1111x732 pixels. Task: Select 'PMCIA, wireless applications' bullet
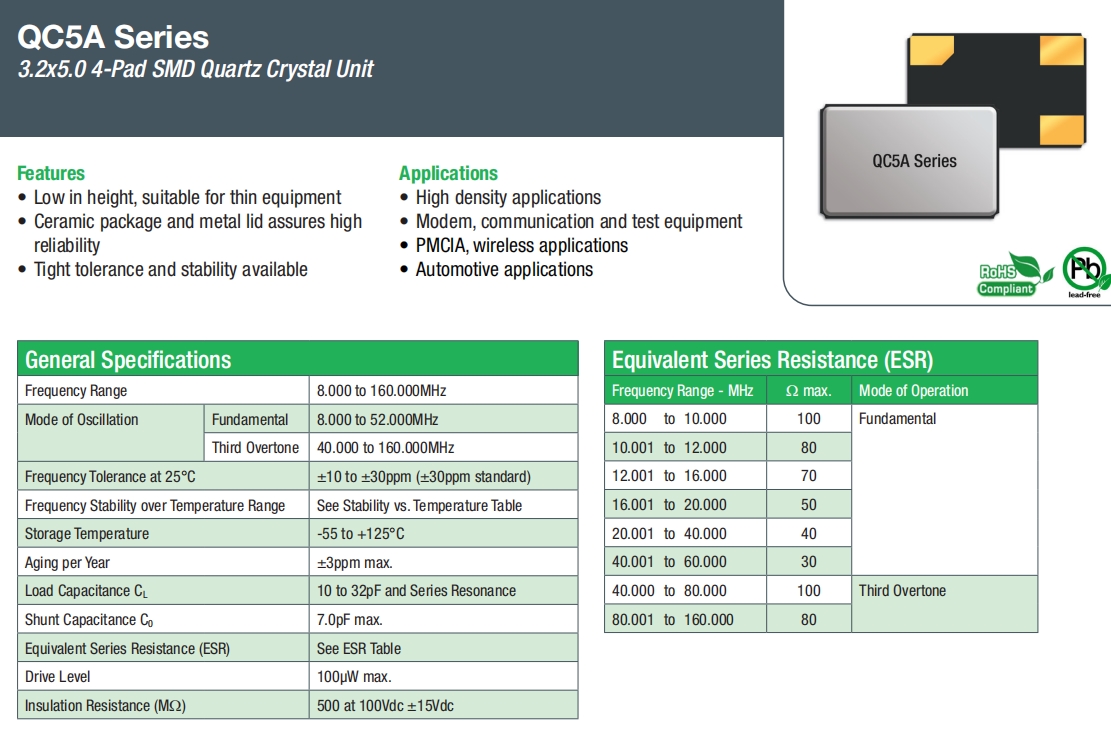pyautogui.click(x=521, y=245)
